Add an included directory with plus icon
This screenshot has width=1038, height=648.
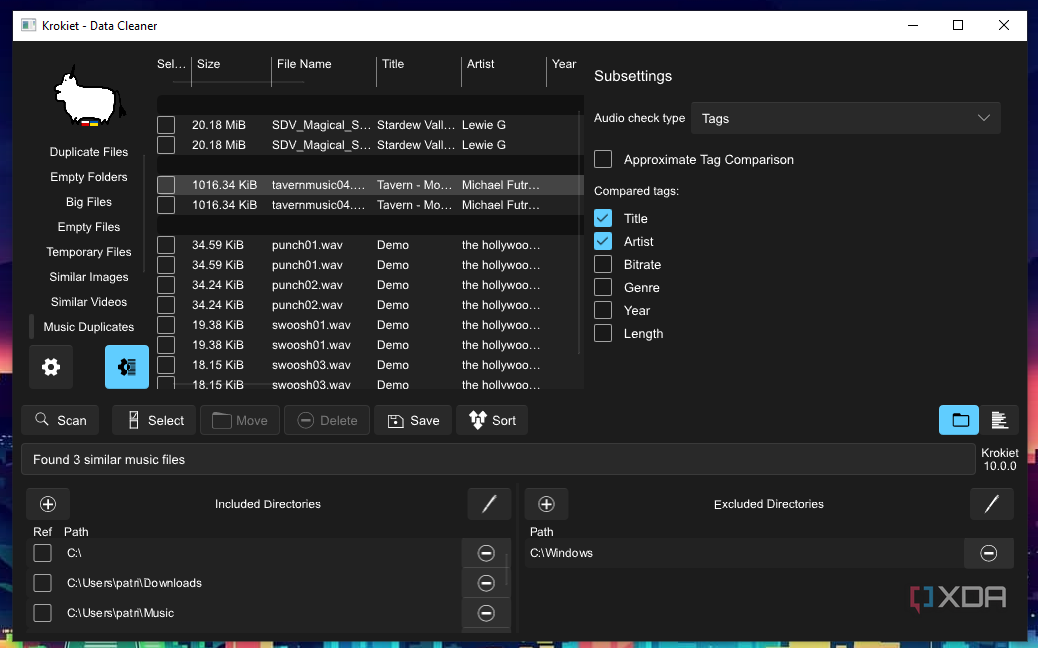pos(48,504)
